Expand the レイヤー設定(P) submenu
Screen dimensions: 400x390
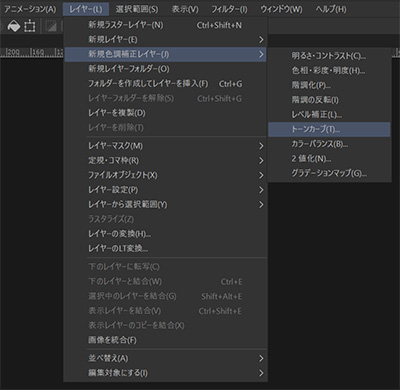(x=165, y=190)
